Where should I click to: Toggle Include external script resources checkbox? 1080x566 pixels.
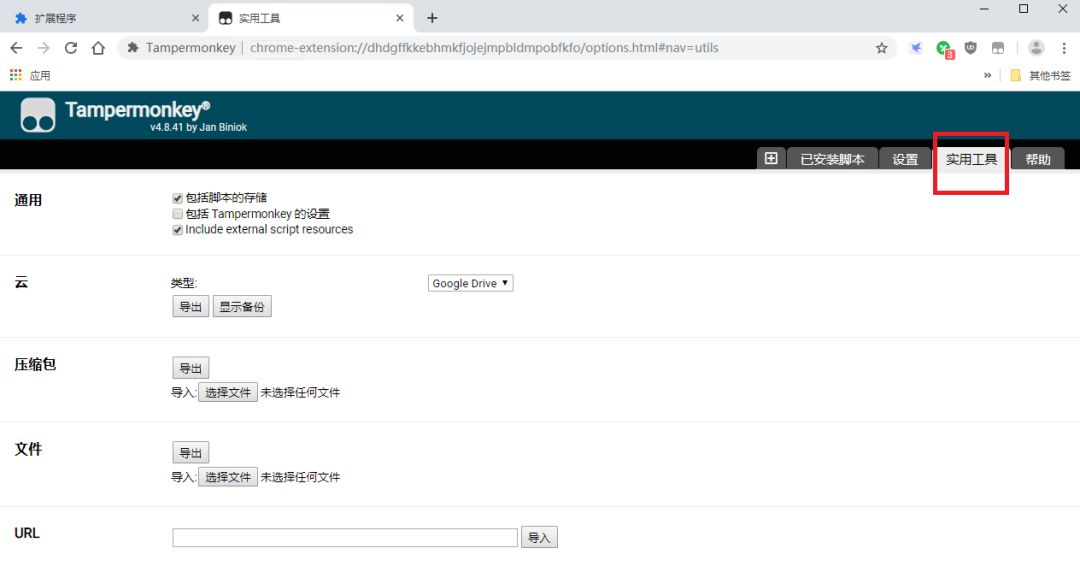pos(178,230)
